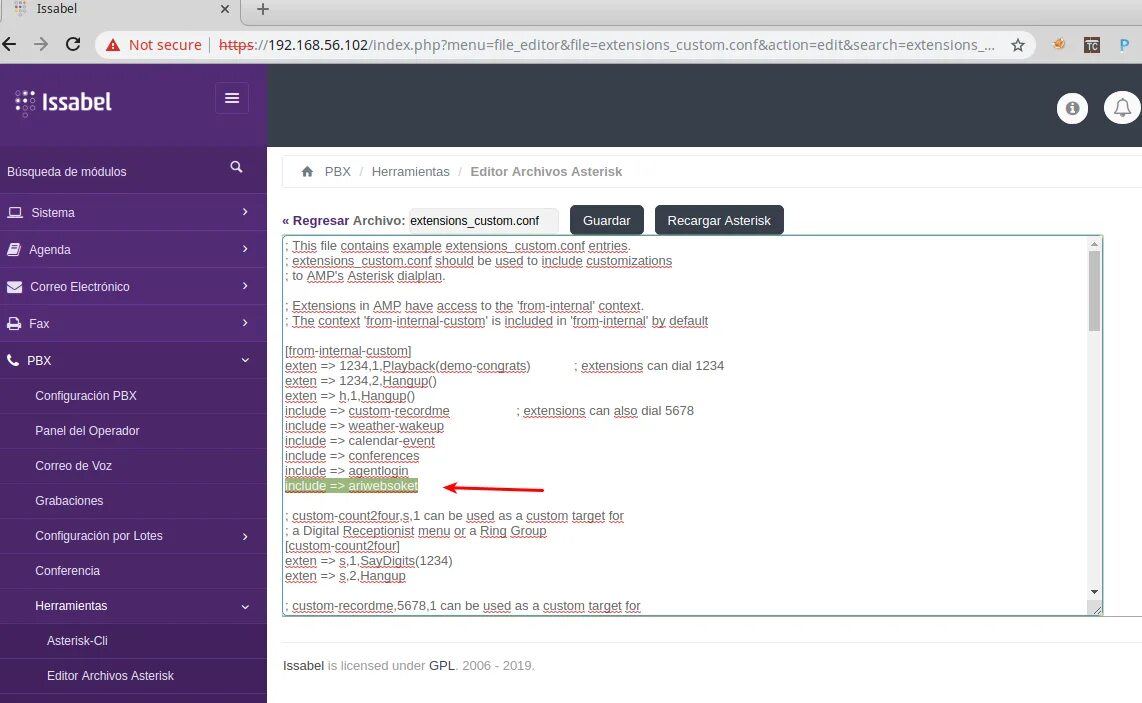Click the highlighted 'include => ariwebsoket' line
The height and width of the screenshot is (703, 1142).
click(352, 486)
